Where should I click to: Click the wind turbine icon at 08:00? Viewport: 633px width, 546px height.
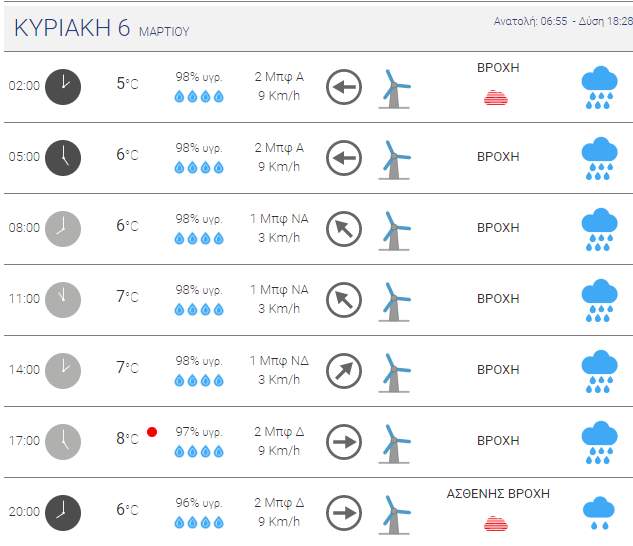394,231
